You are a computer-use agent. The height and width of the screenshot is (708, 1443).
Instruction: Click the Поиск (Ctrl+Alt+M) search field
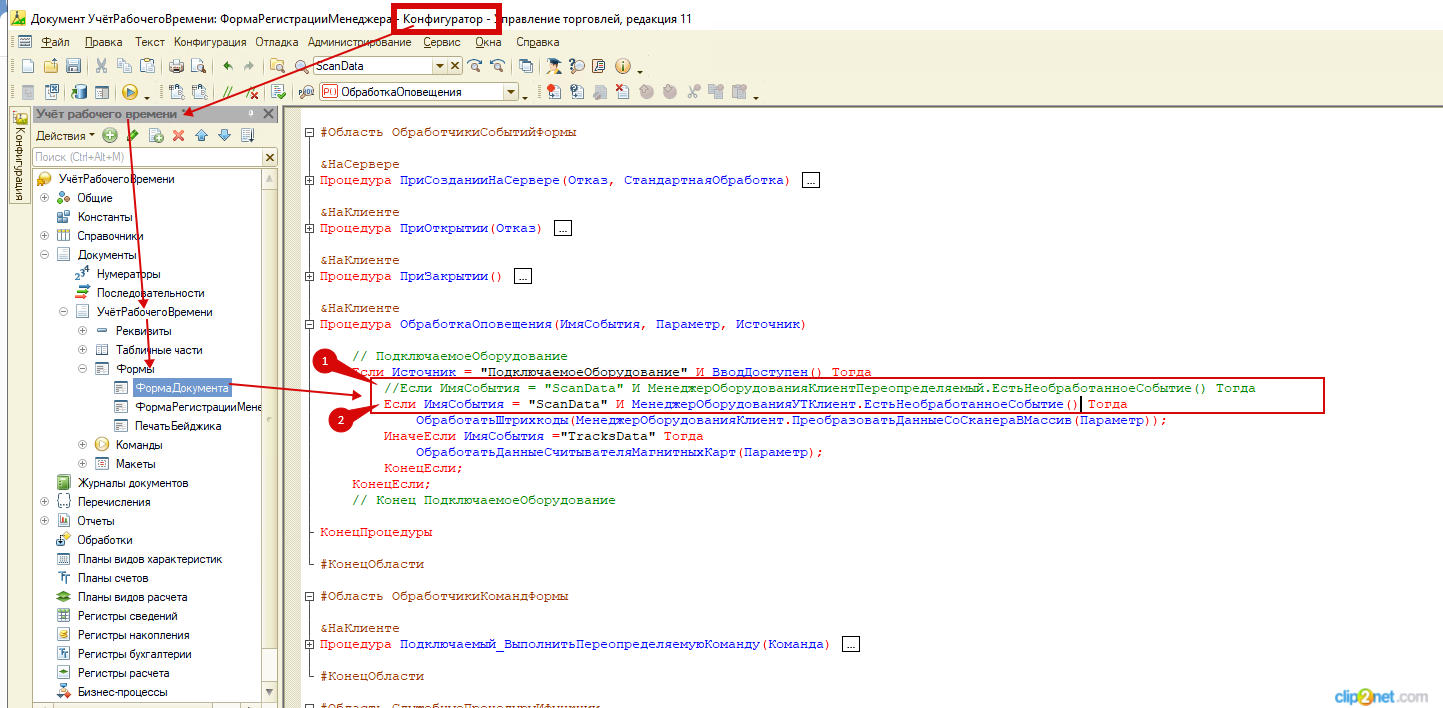point(147,157)
